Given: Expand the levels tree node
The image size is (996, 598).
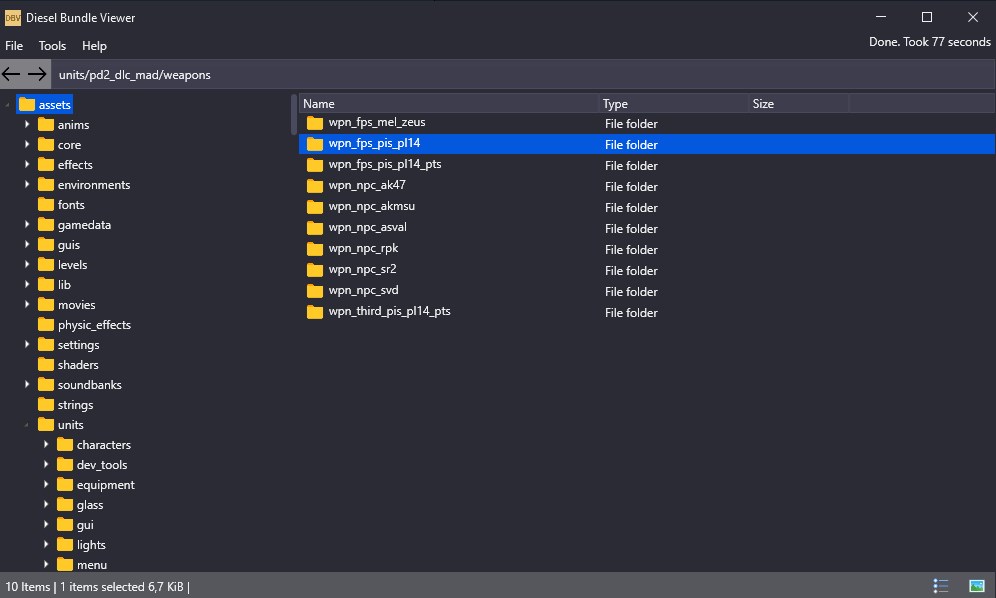Looking at the screenshot, I should tap(28, 265).
